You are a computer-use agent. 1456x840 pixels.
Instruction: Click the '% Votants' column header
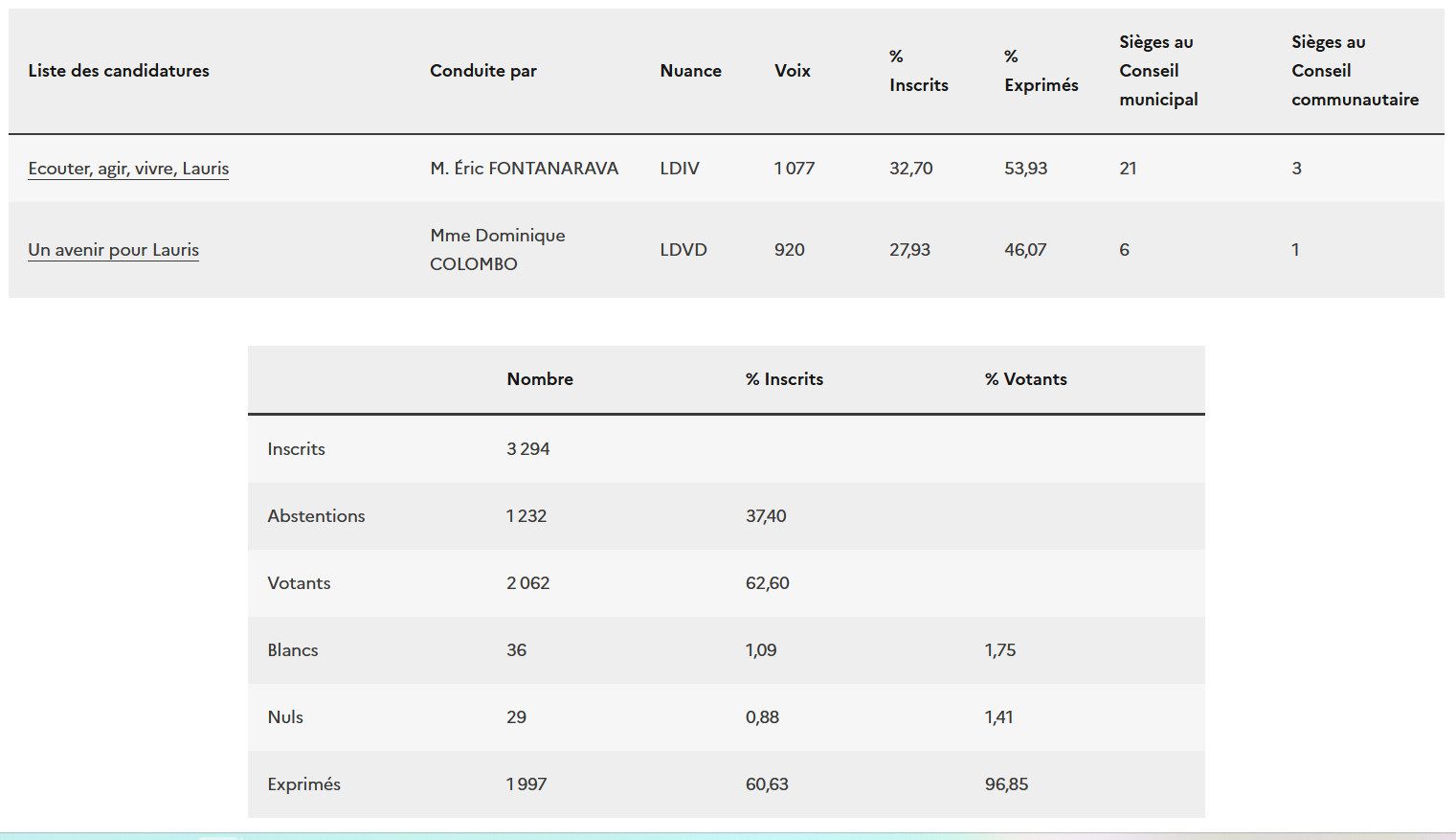1025,379
